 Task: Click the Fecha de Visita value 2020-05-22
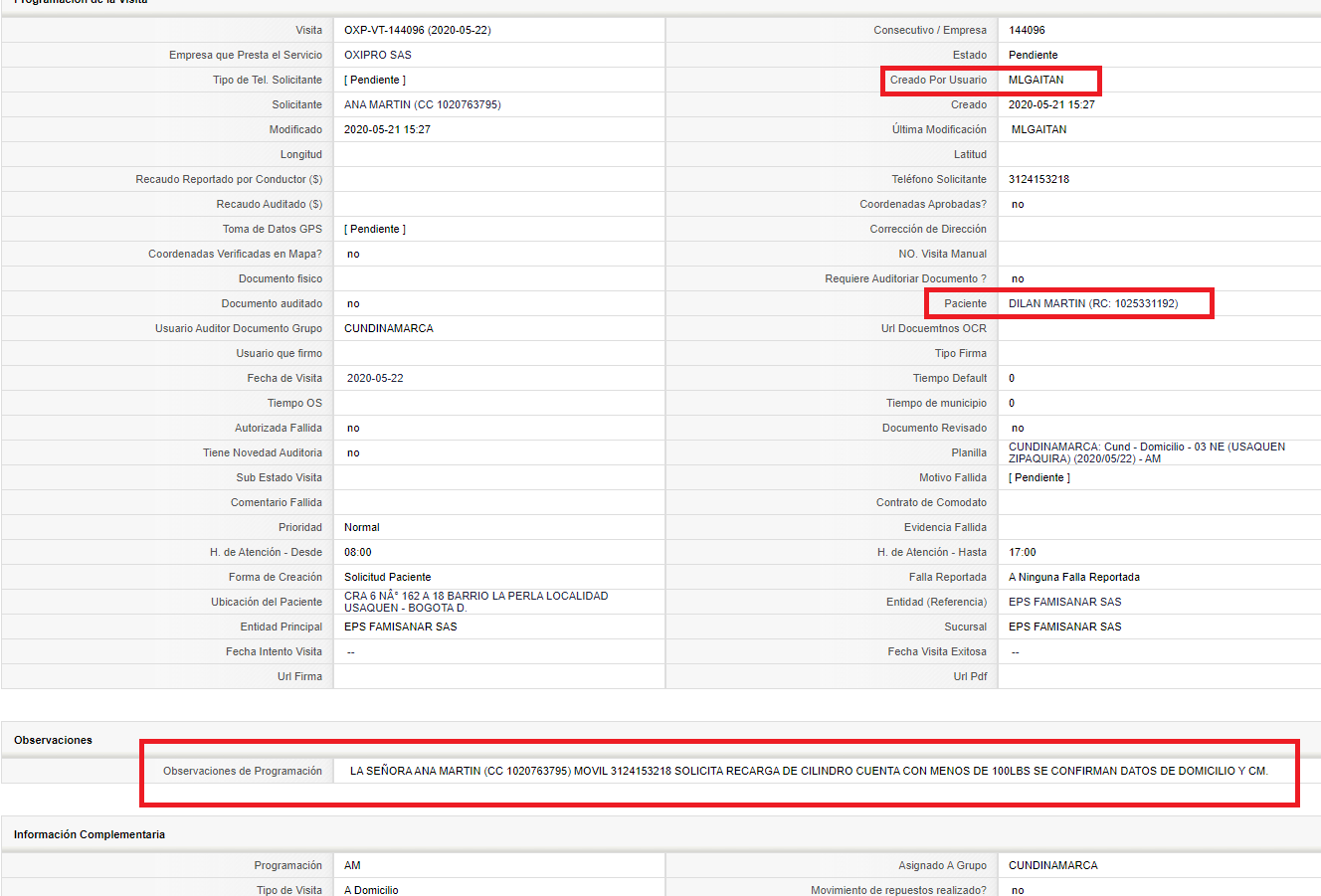click(375, 378)
